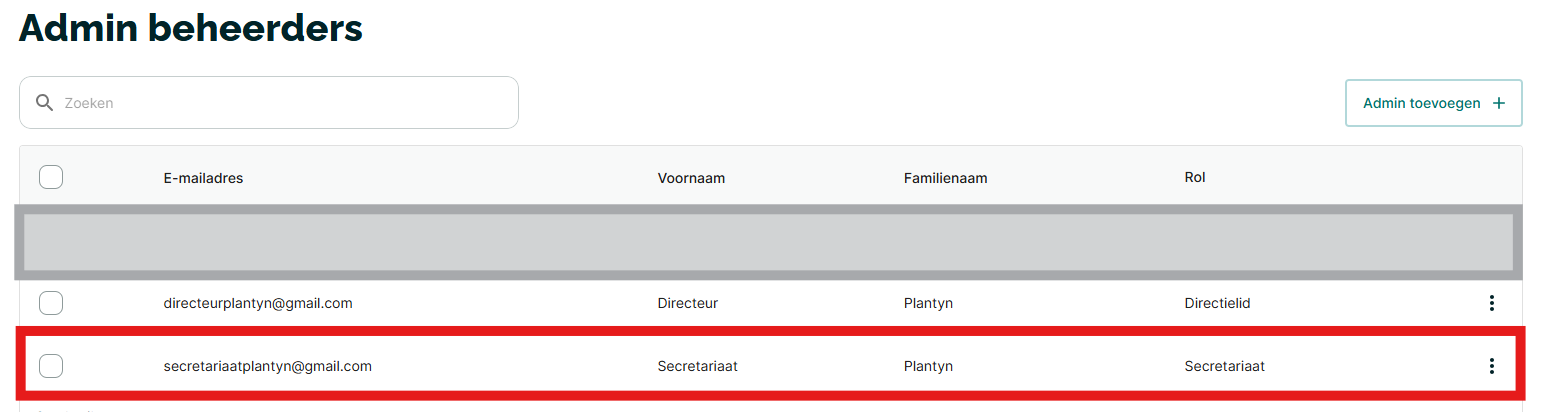Click the first name Directeur cell
1543x412 pixels.
687,303
